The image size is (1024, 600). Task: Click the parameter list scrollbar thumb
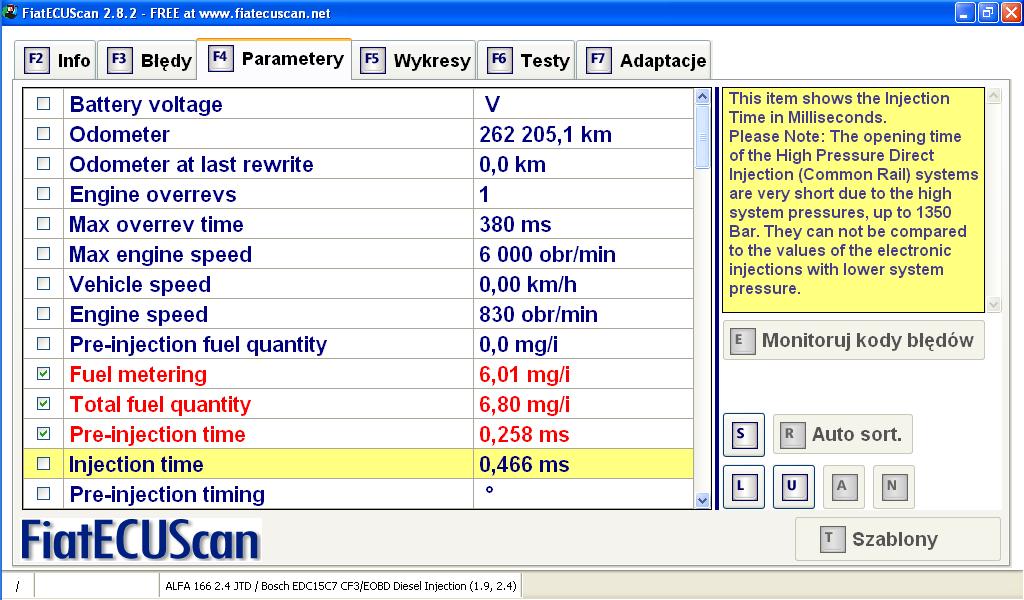702,137
